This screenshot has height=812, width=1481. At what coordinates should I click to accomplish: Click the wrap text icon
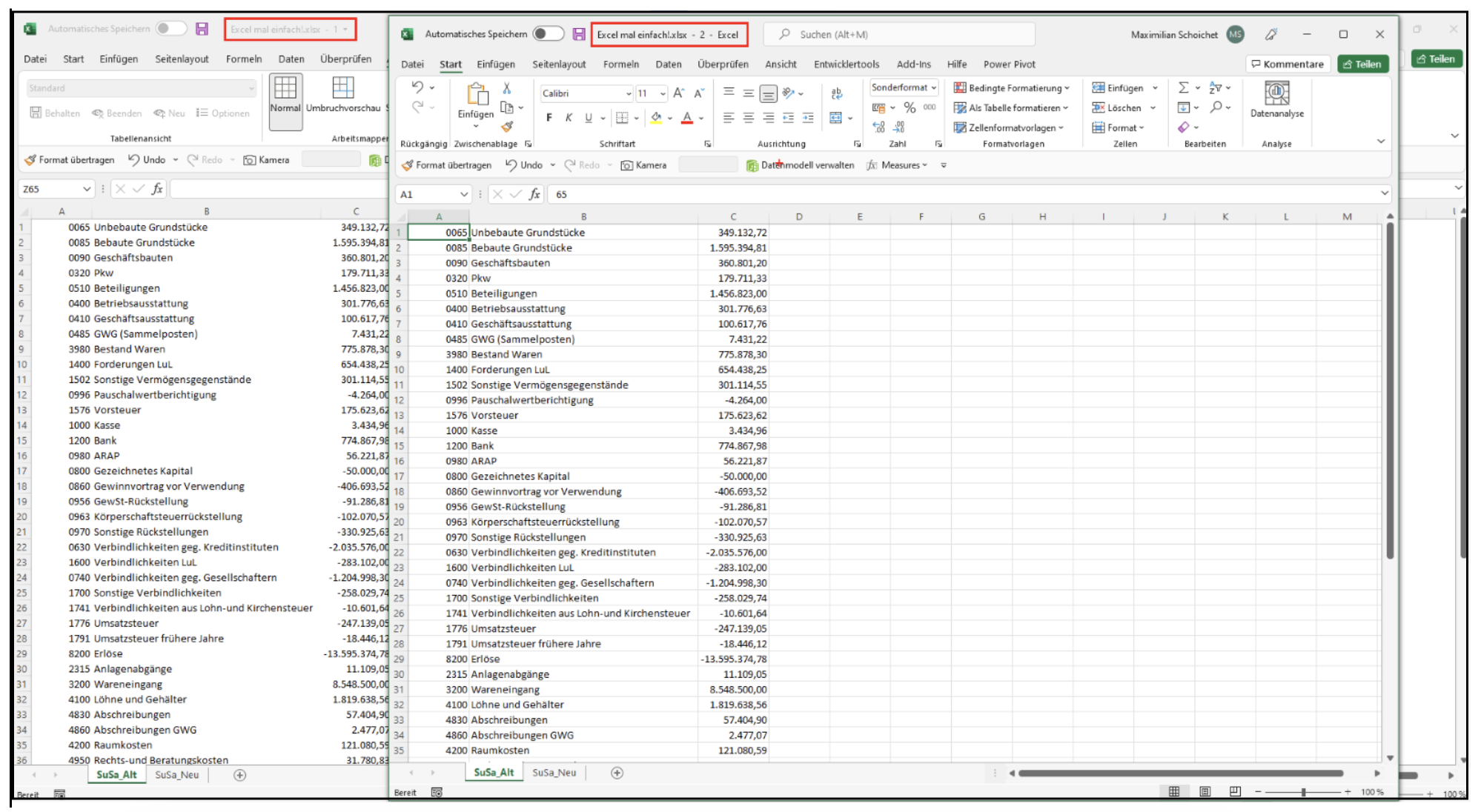(837, 93)
